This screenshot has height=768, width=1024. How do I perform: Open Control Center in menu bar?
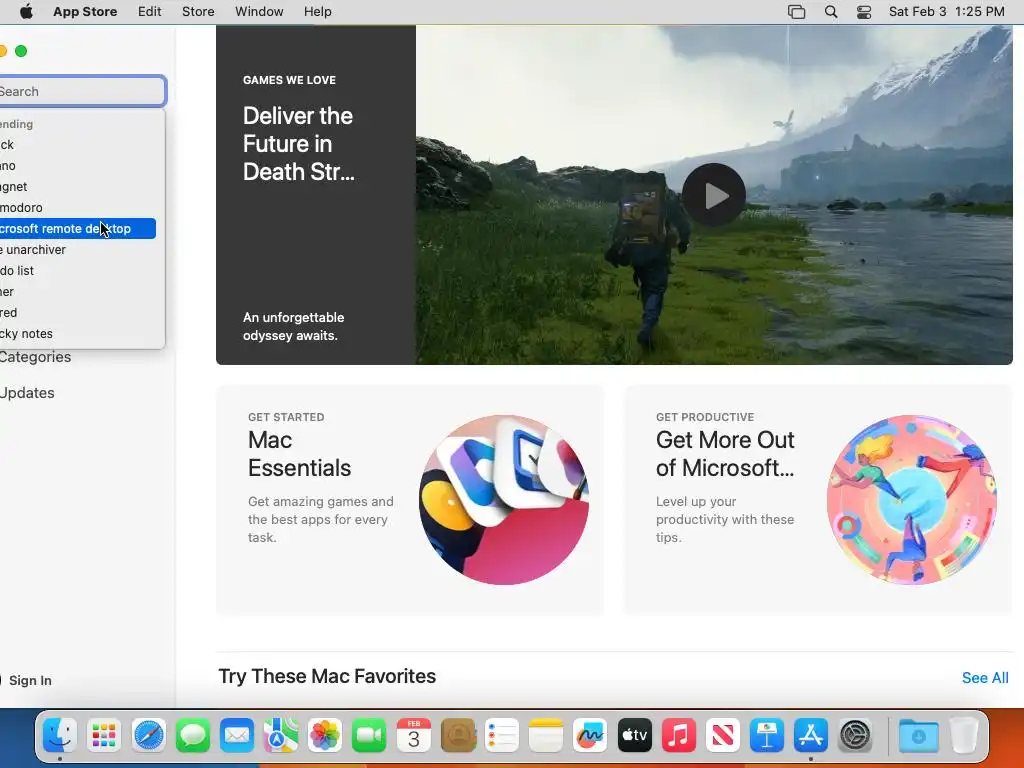(864, 12)
